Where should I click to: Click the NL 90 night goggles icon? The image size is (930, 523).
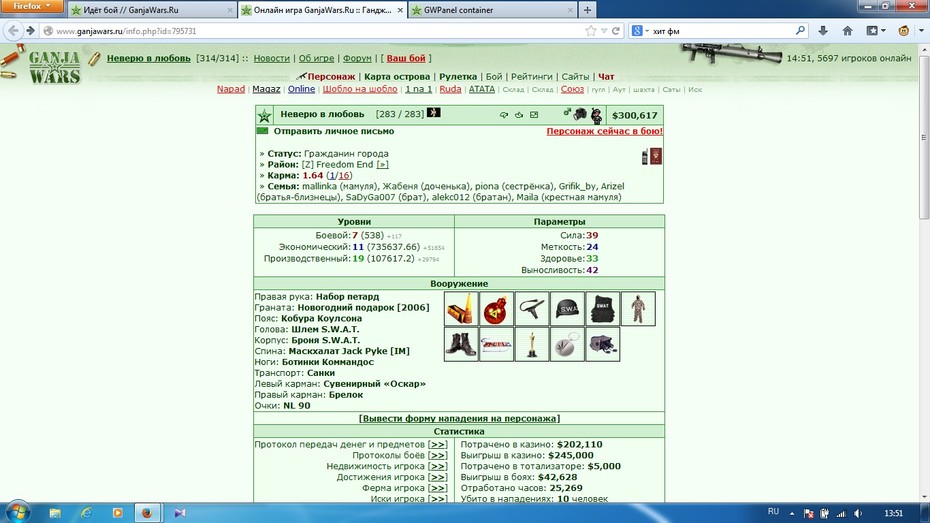point(603,344)
